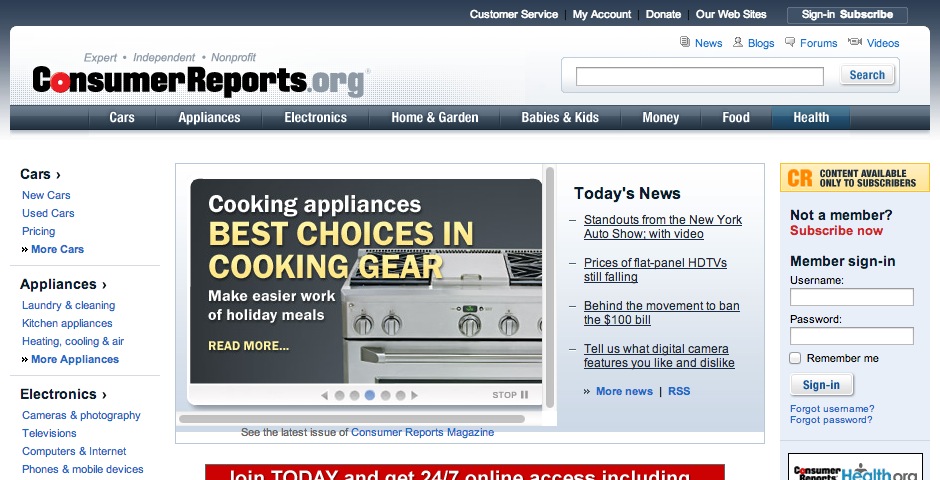
Task: Click the CR subscribers-only badge
Action: coord(854,178)
